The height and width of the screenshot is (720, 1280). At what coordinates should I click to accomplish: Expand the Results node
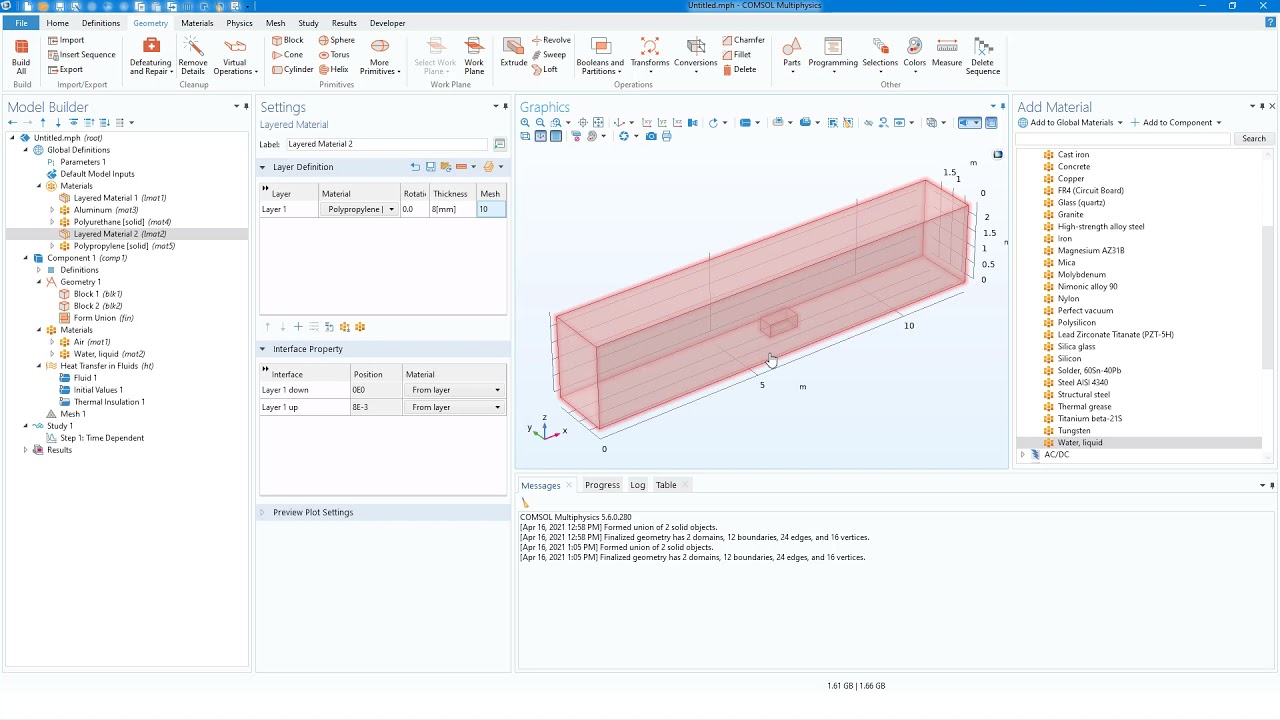click(x=26, y=450)
